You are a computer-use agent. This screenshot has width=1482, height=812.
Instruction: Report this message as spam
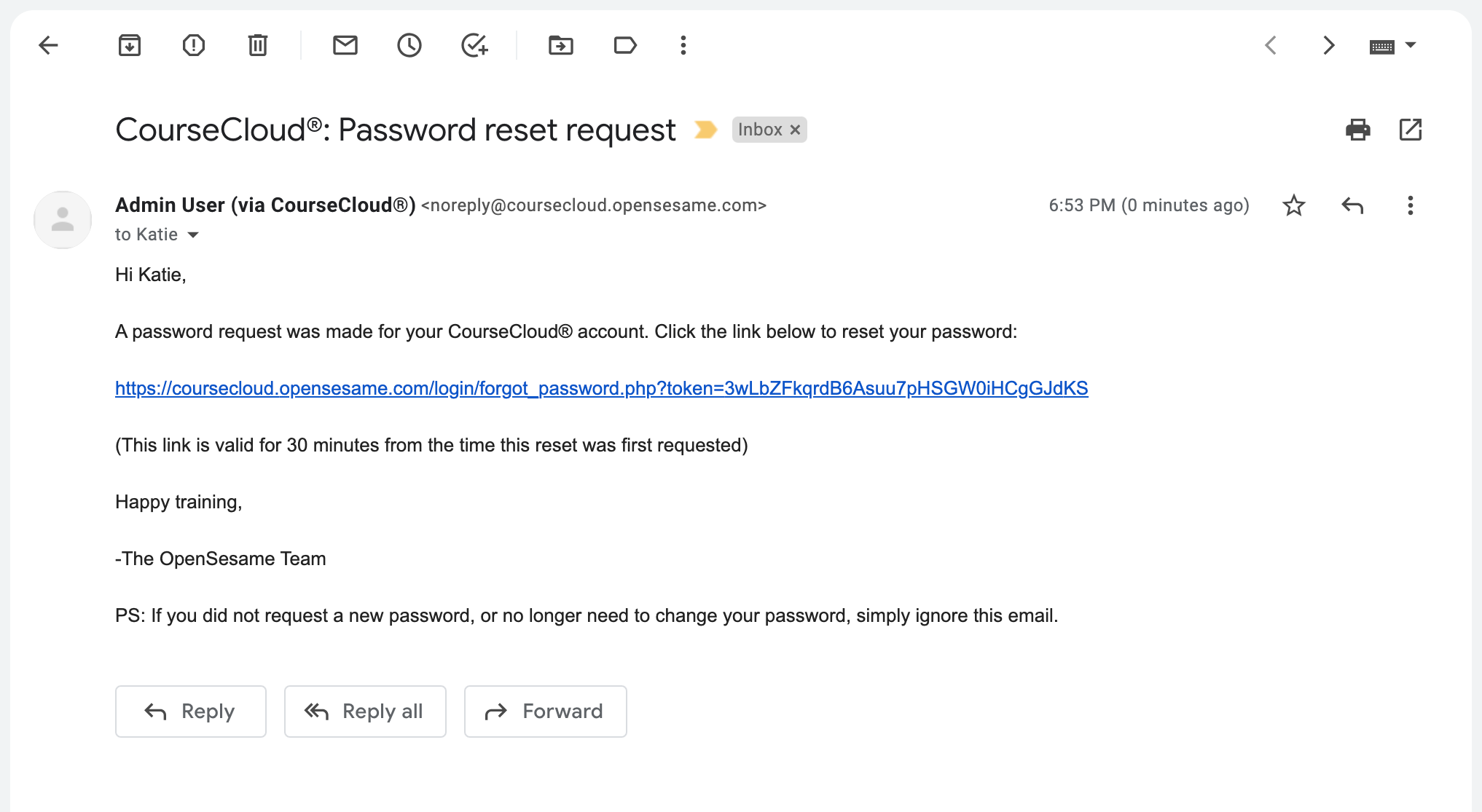[x=194, y=45]
